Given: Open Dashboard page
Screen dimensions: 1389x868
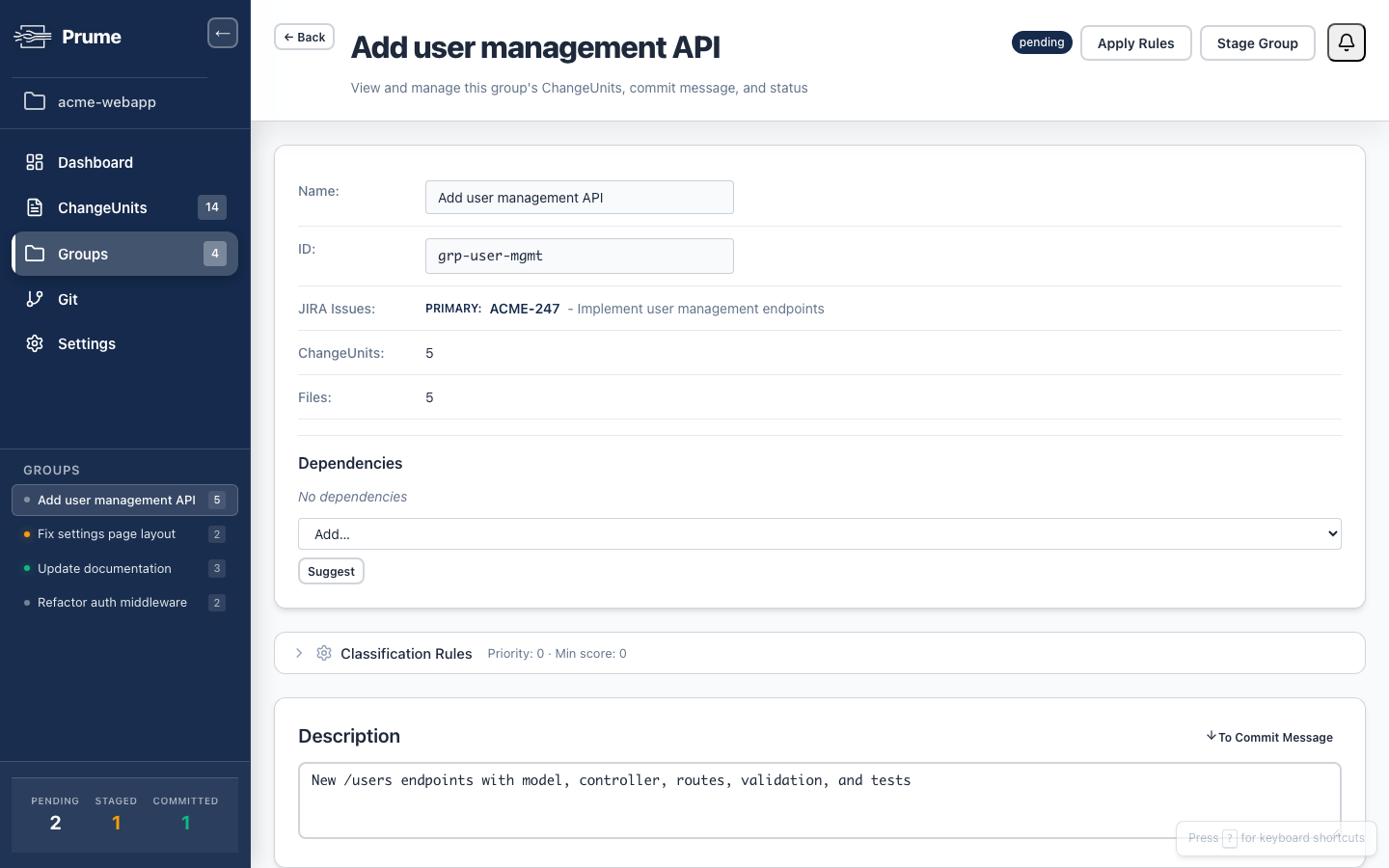Looking at the screenshot, I should click(x=124, y=162).
